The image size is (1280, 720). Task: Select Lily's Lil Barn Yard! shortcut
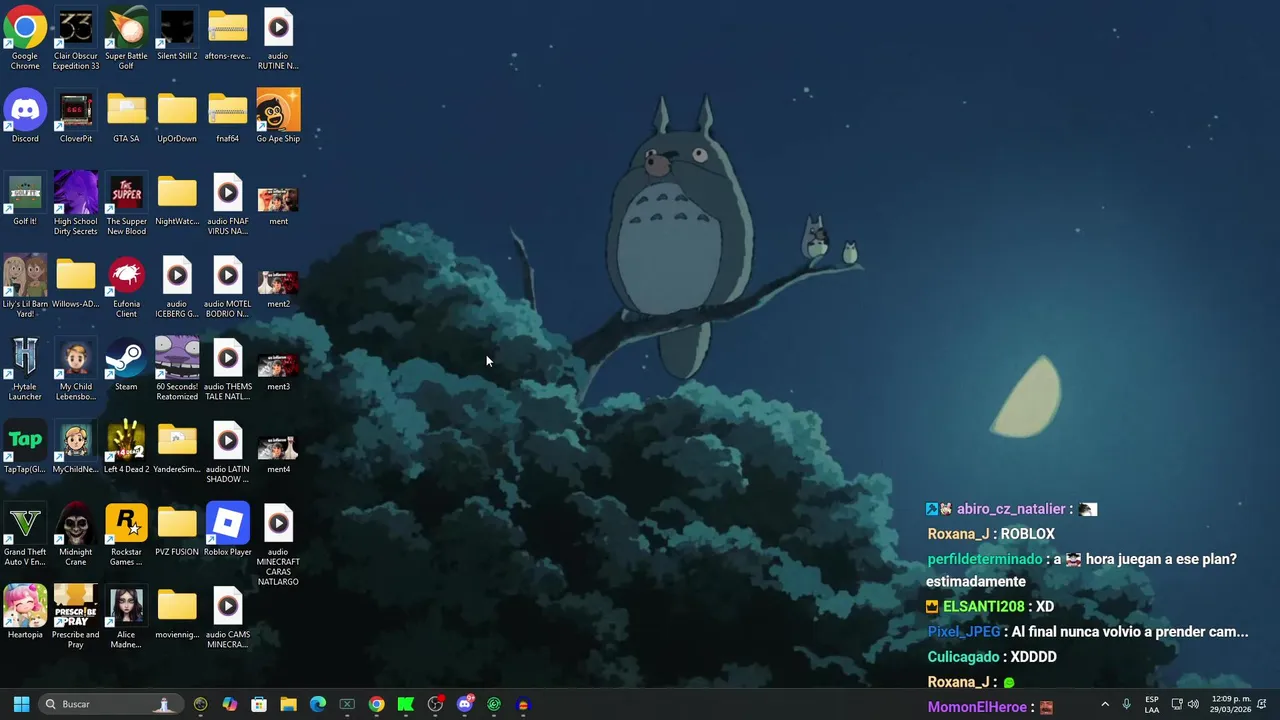coord(25,287)
